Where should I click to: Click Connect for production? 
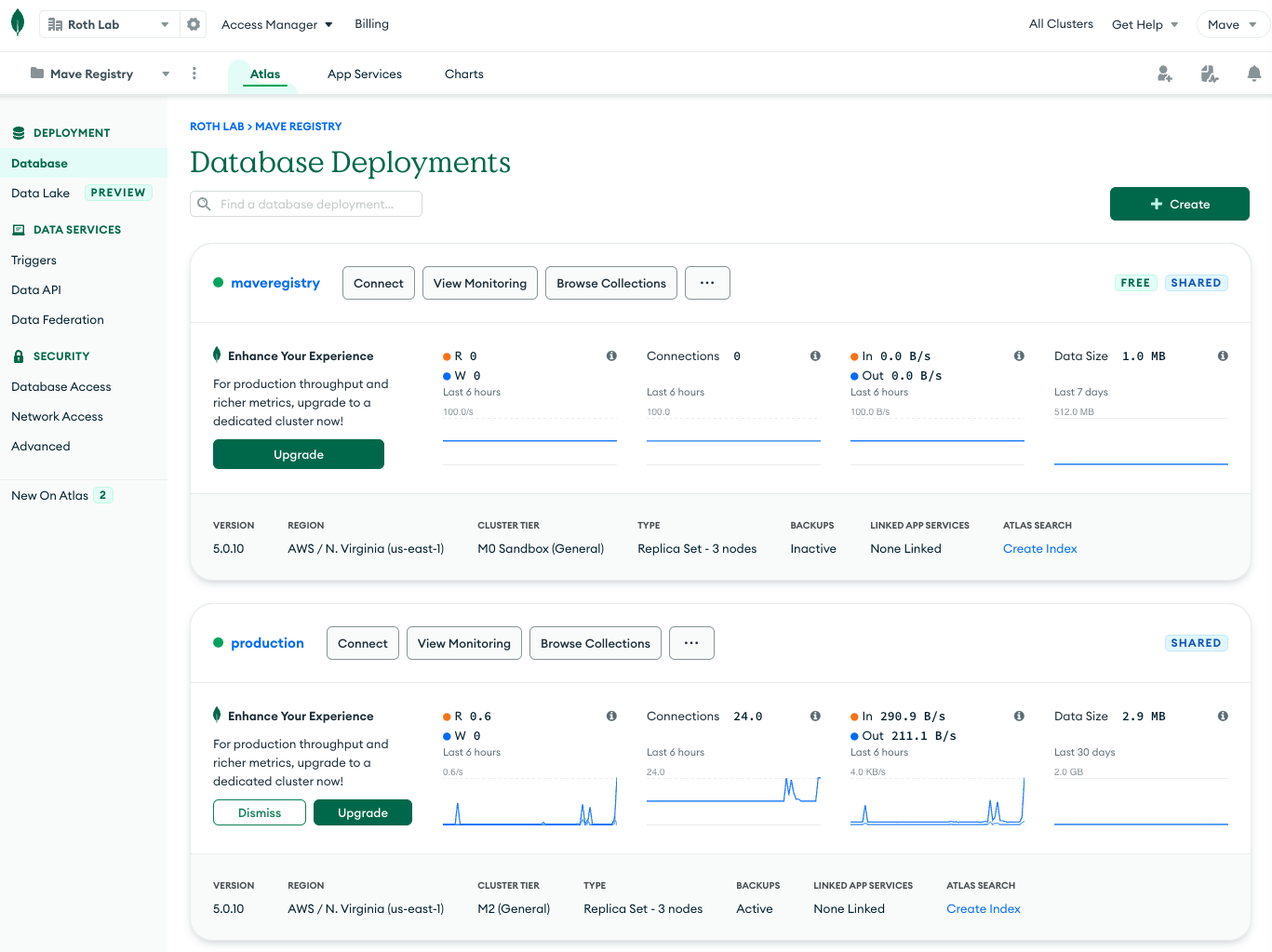tap(363, 643)
